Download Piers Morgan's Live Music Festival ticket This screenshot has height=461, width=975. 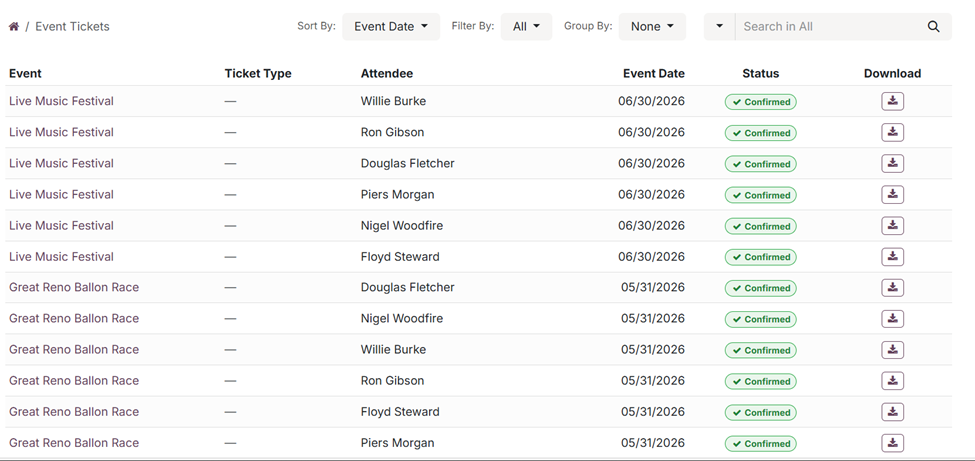pyautogui.click(x=893, y=194)
